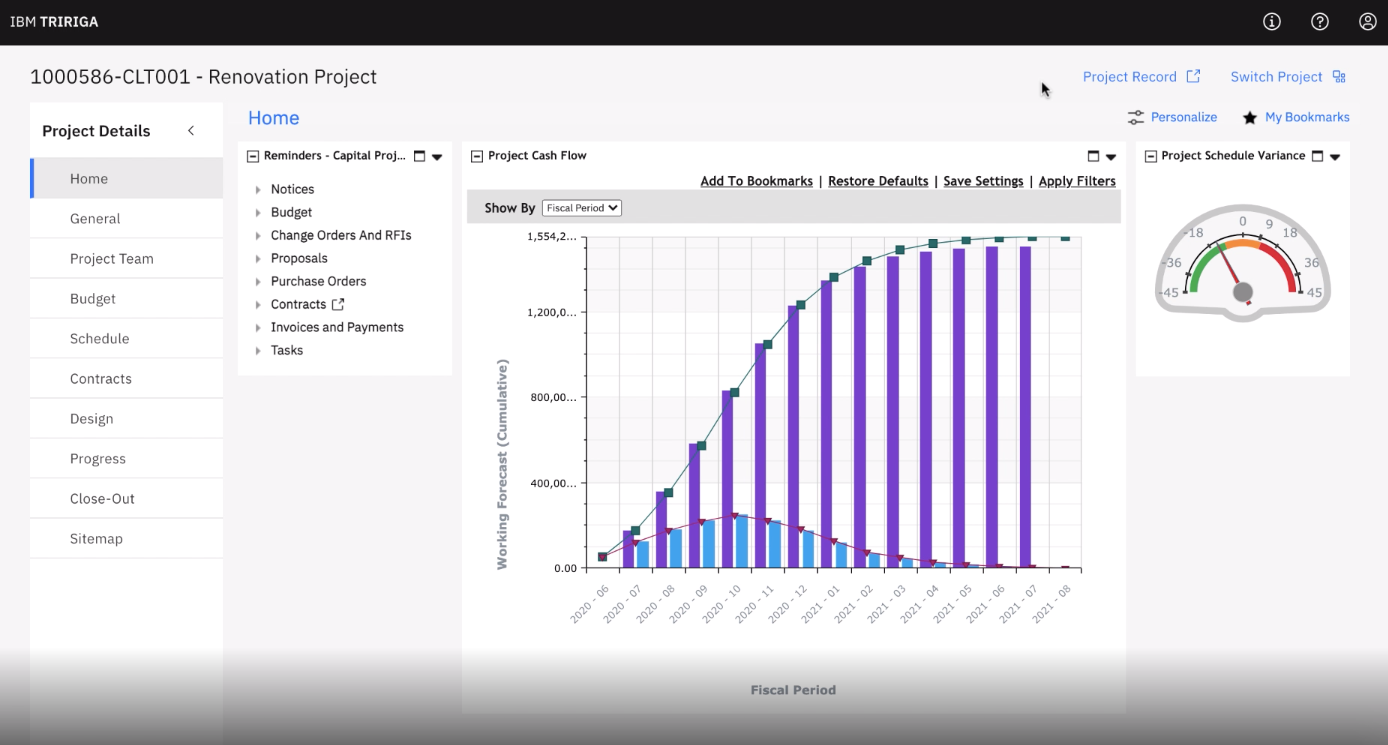This screenshot has height=745, width=1388.
Task: Open the help question mark icon
Action: coord(1320,22)
